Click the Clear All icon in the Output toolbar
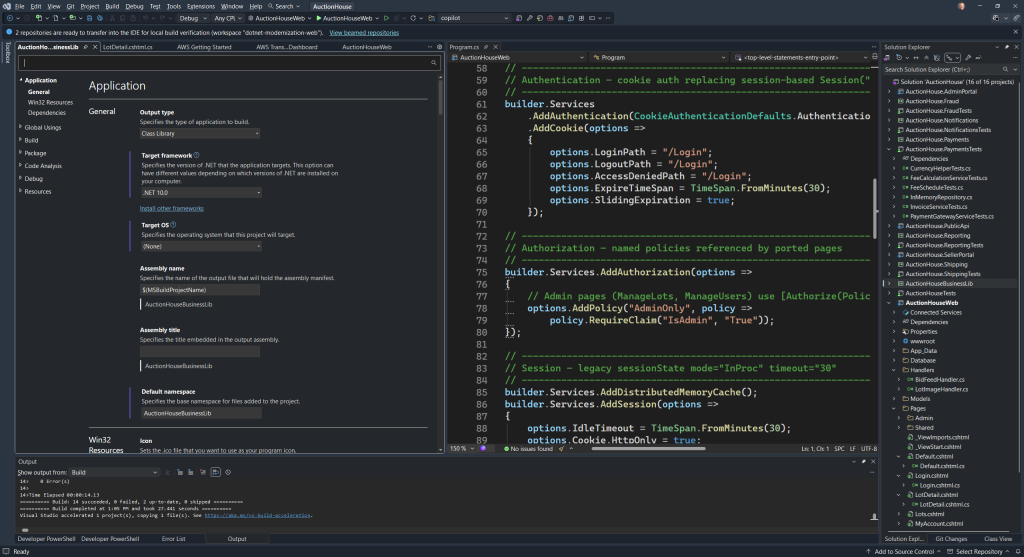The image size is (1024, 557). [202, 472]
